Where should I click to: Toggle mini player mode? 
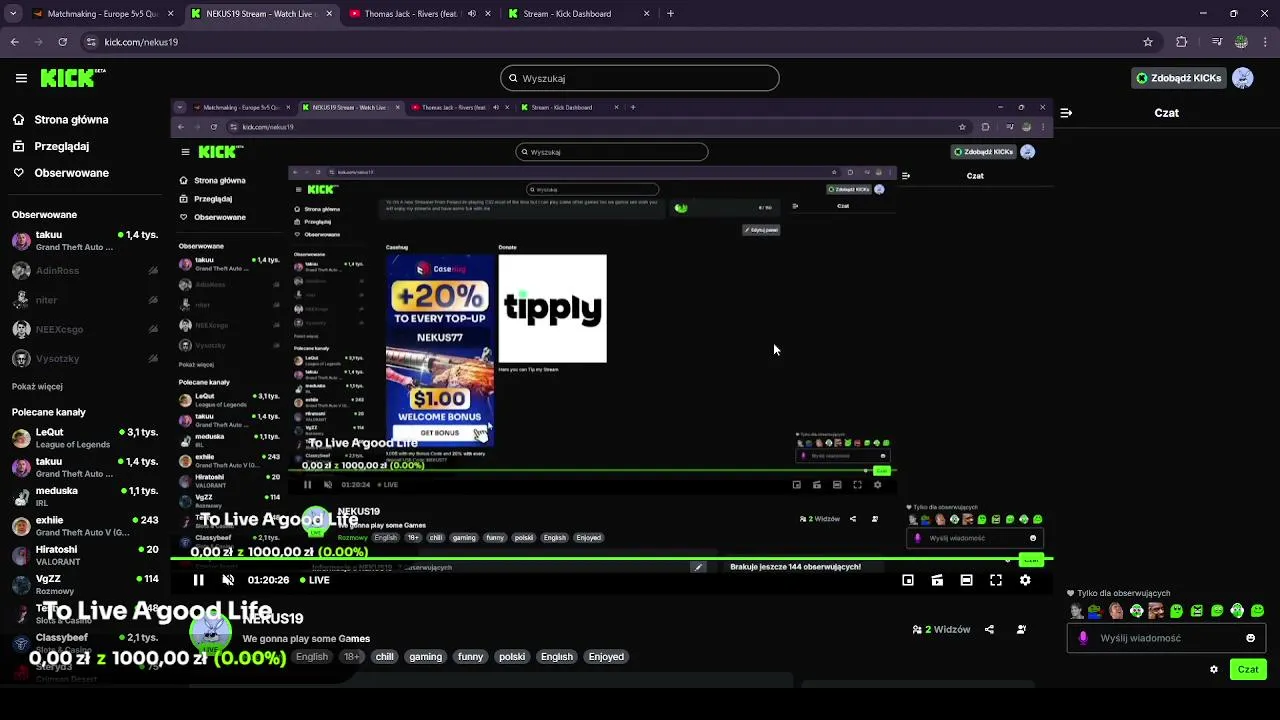(x=908, y=580)
